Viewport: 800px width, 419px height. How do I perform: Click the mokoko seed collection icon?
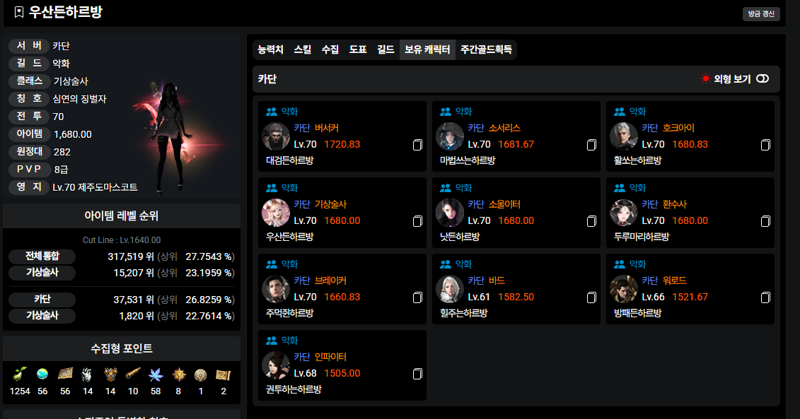coord(19,375)
